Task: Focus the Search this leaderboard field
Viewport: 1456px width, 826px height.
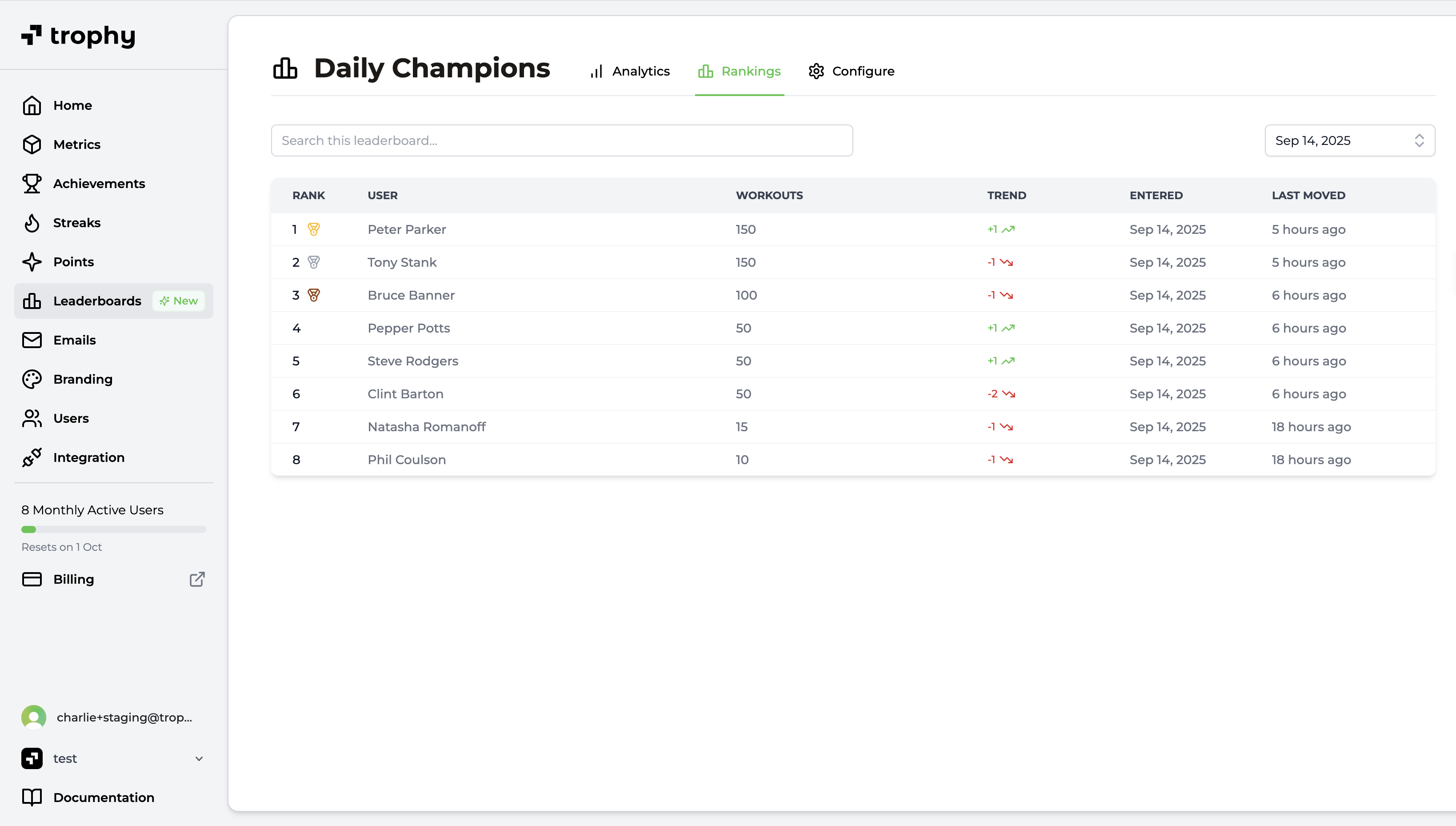Action: (x=562, y=140)
